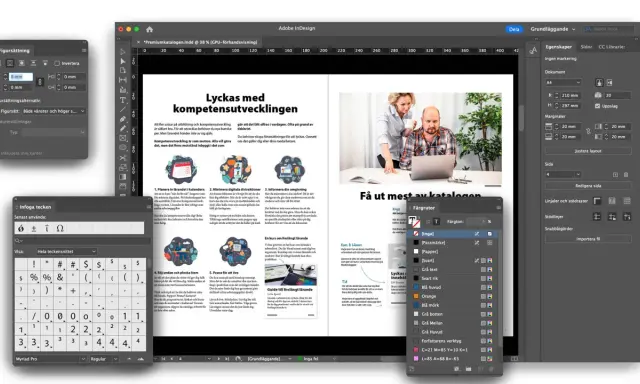Image resolution: width=640 pixels, height=384 pixels.
Task: Pick the Page tool in toolbox
Action: 123,70
